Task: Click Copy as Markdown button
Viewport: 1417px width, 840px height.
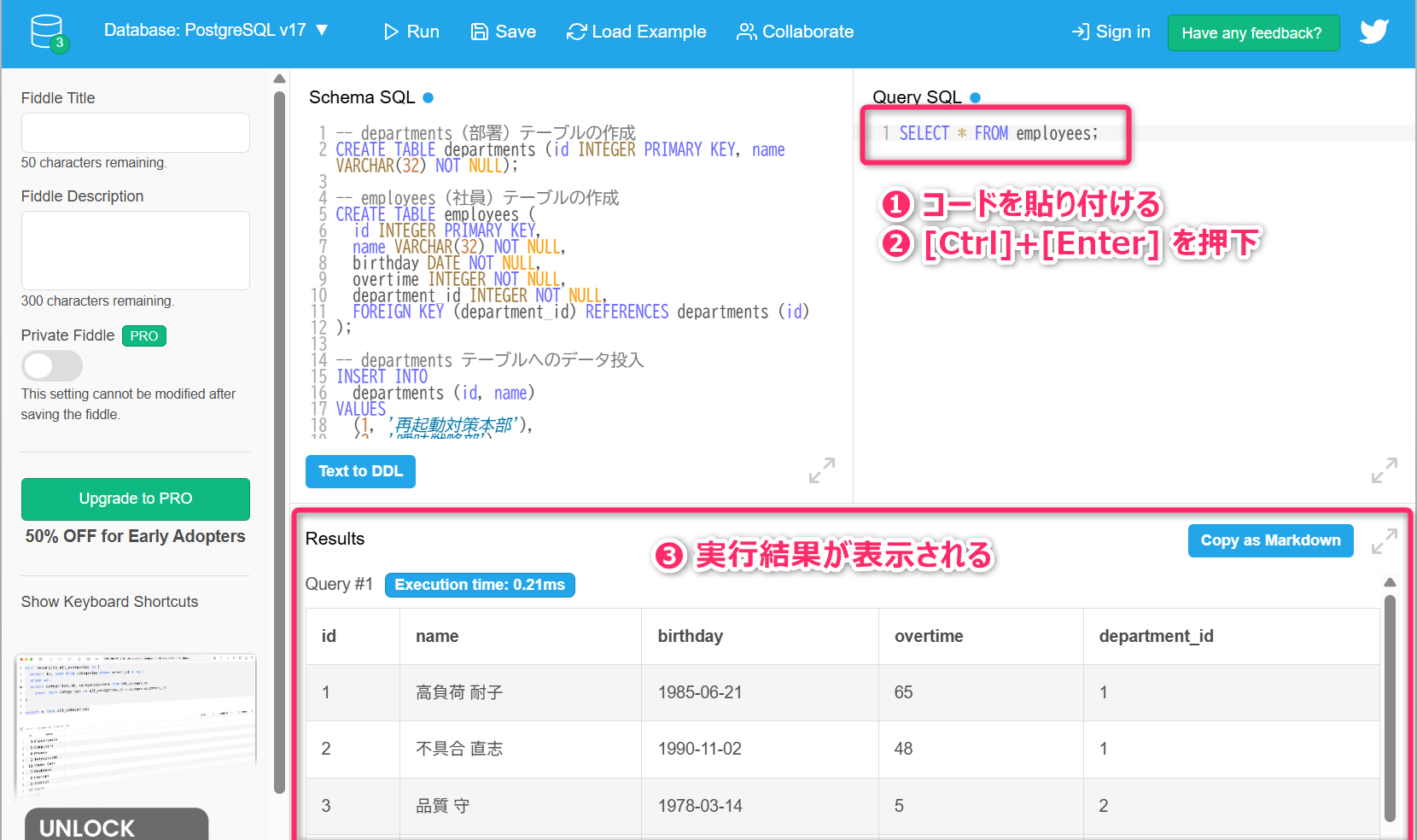Action: (x=1269, y=540)
